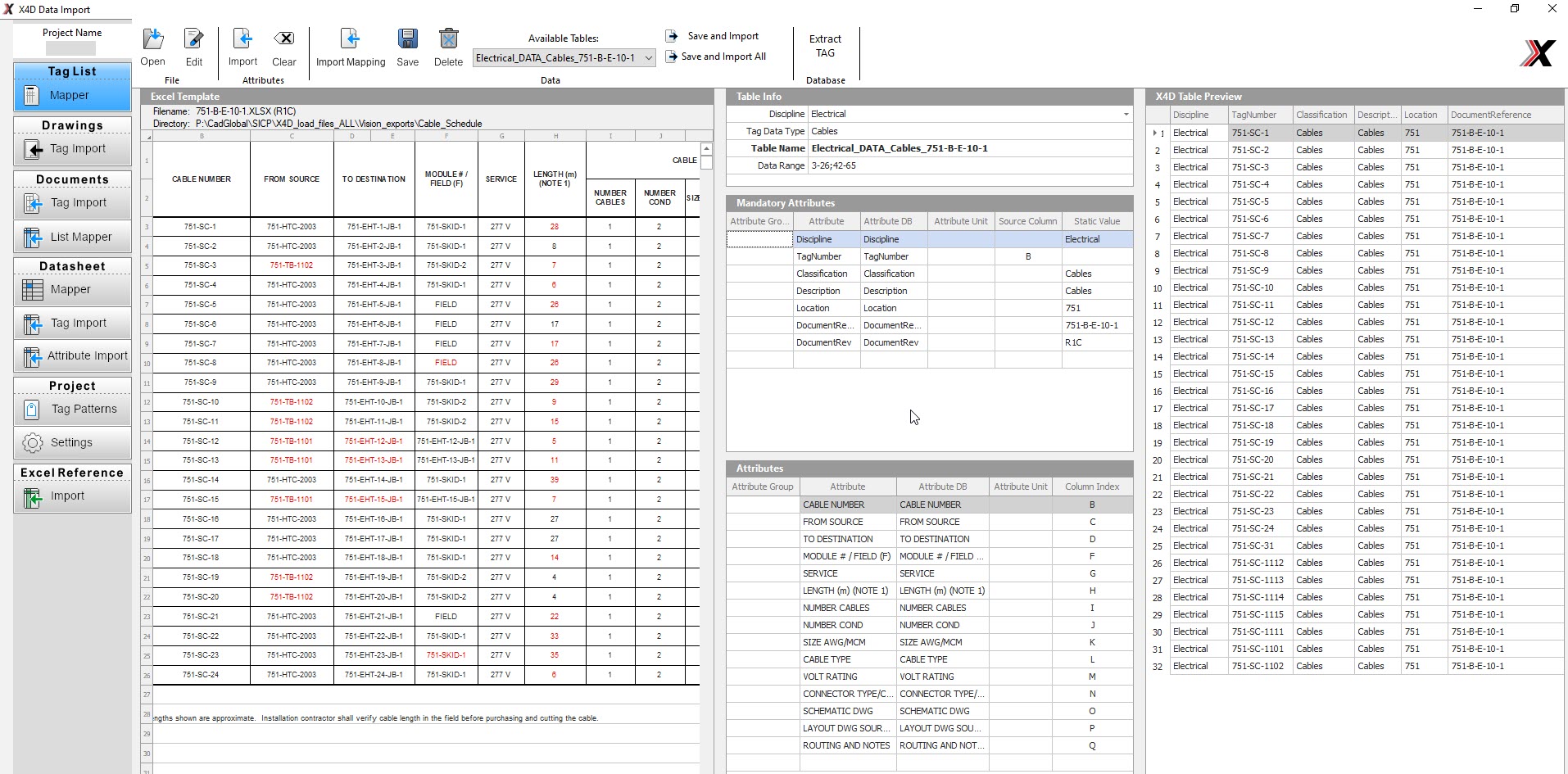Click the Static Value cell R1C
The height and width of the screenshot is (774, 1568).
coord(1097,342)
